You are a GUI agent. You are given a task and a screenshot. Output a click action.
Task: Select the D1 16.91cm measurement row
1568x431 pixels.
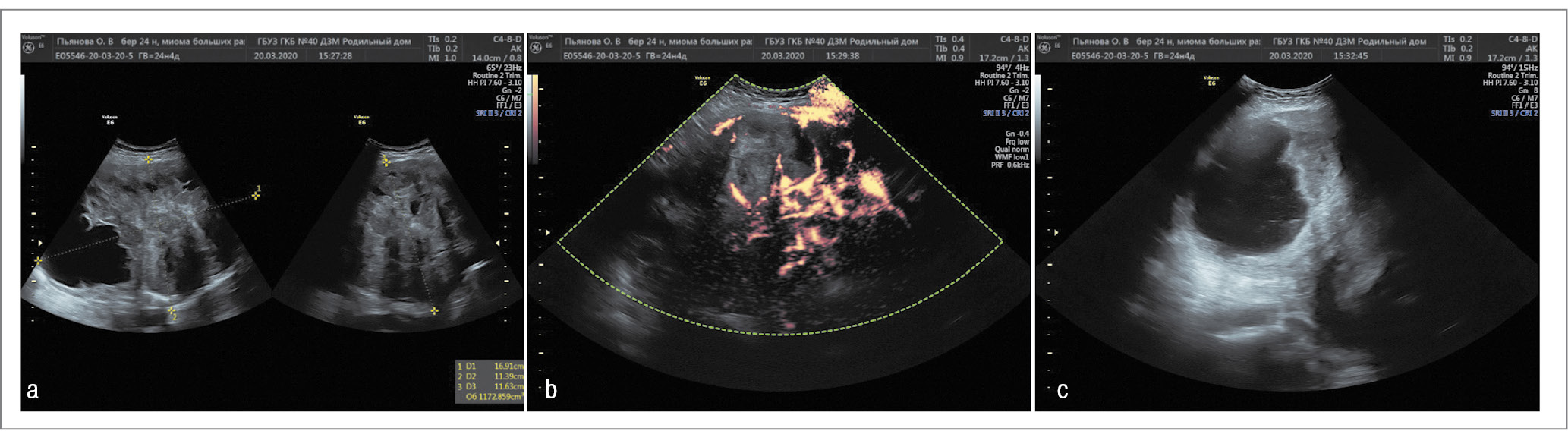click(490, 366)
